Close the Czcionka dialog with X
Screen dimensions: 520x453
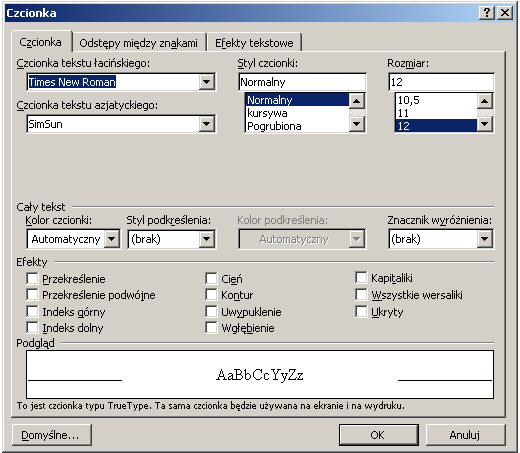(x=505, y=13)
